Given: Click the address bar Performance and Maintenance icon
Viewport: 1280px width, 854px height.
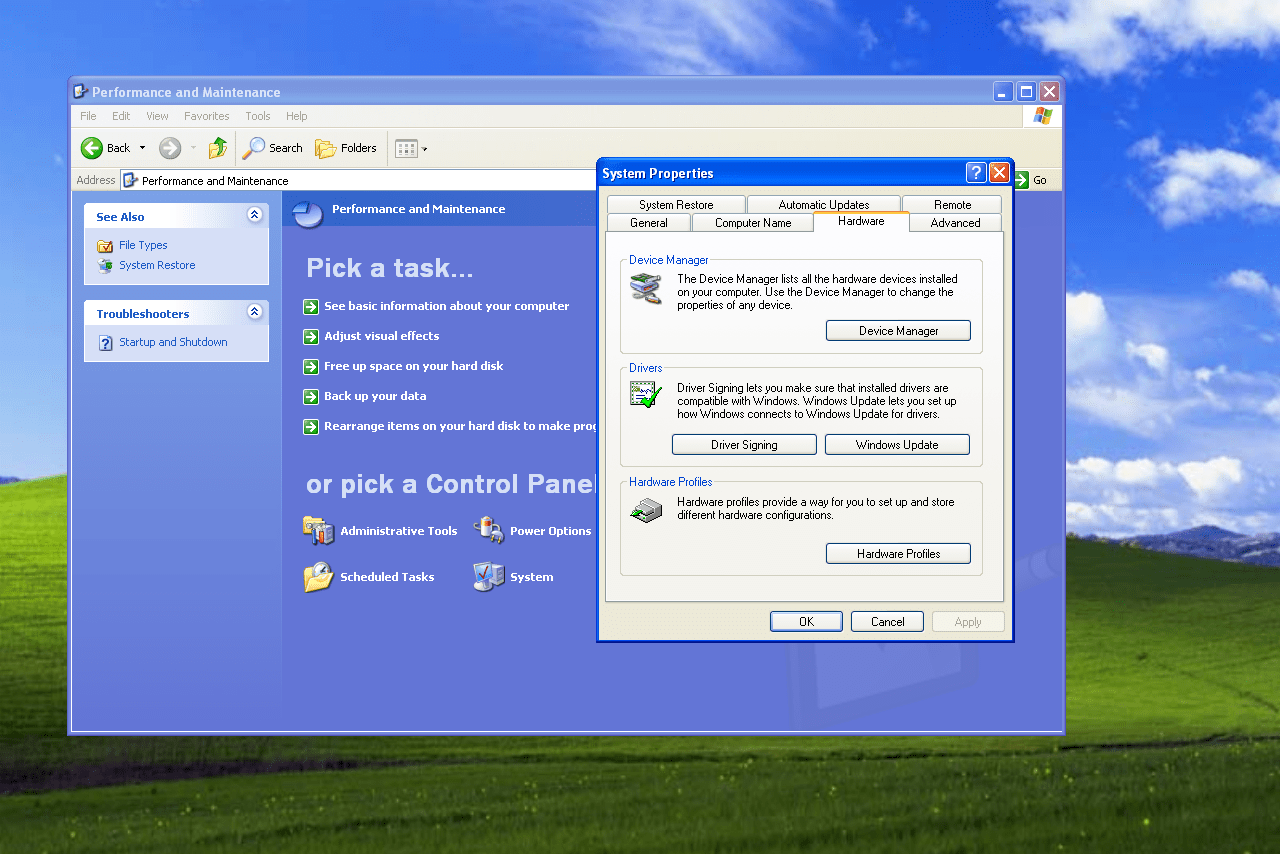Looking at the screenshot, I should 130,181.
